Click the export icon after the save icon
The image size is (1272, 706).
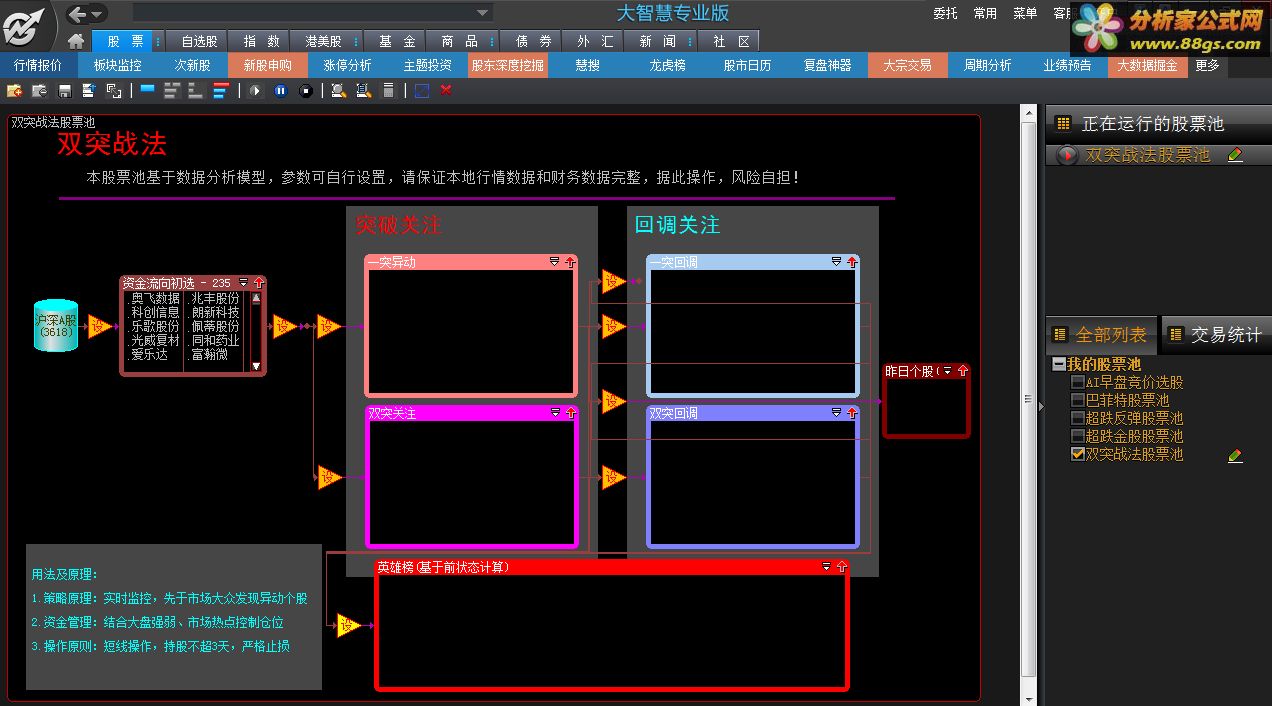(88, 91)
